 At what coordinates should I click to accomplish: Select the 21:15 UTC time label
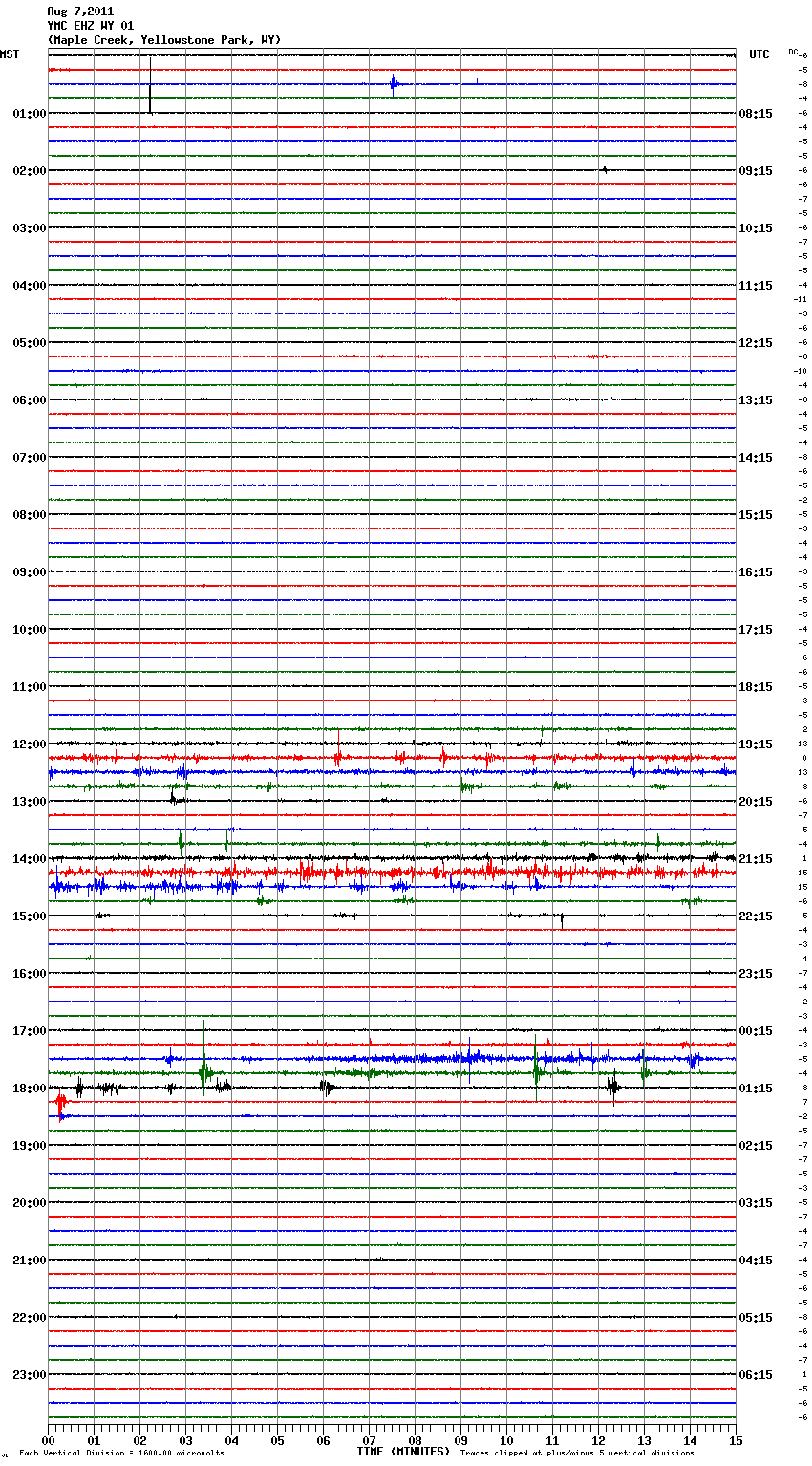pos(756,859)
